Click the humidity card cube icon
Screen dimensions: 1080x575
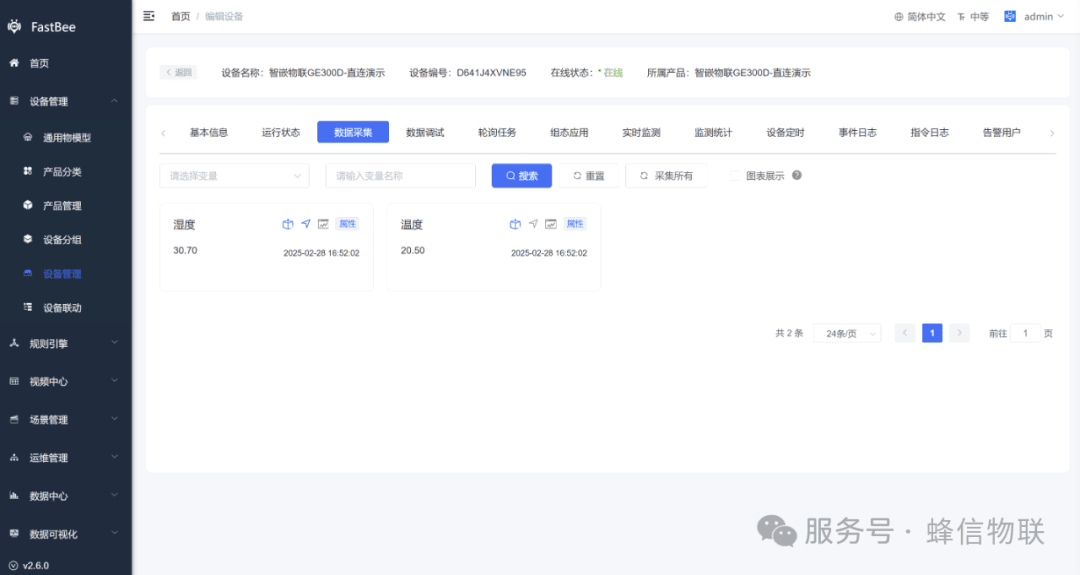tap(288, 224)
